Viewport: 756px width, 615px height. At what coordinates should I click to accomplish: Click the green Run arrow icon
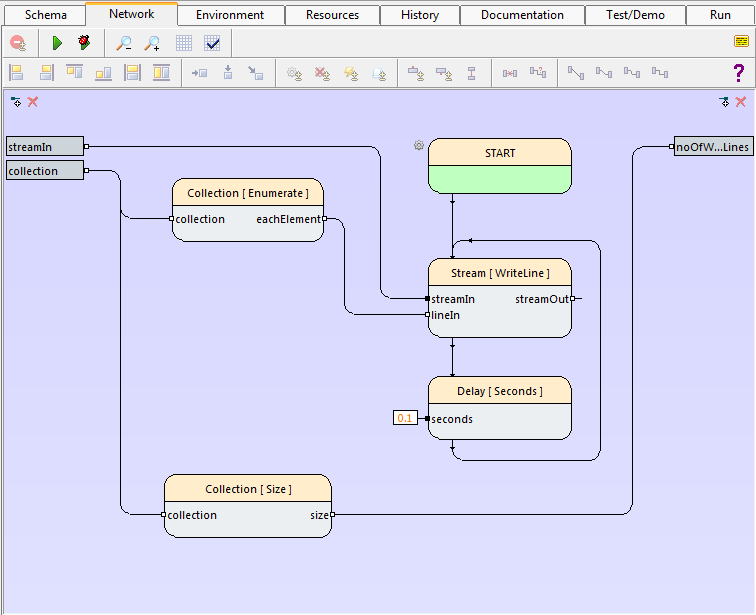point(57,43)
